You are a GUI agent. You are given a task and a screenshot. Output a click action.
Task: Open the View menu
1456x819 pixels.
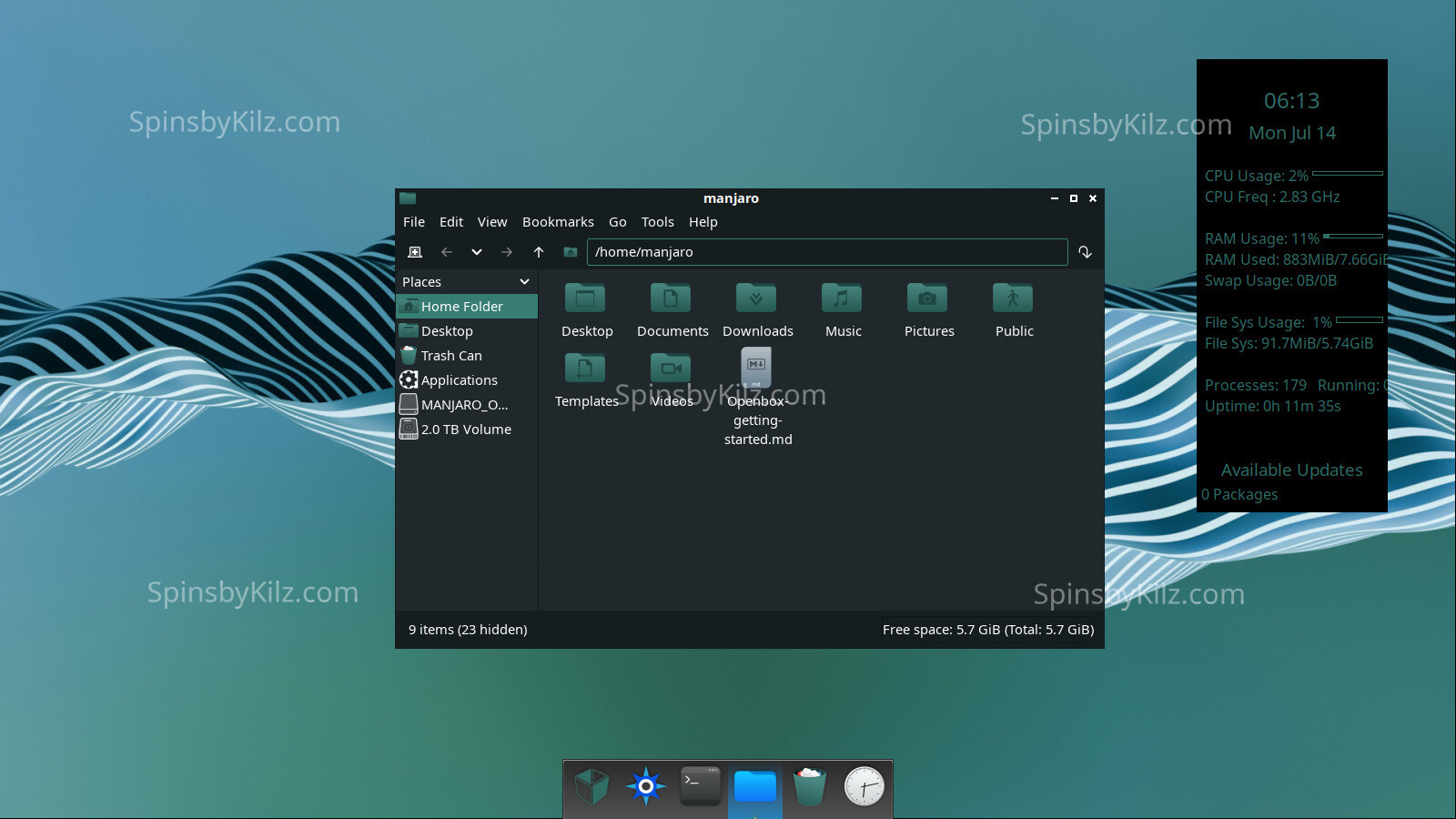(x=492, y=222)
